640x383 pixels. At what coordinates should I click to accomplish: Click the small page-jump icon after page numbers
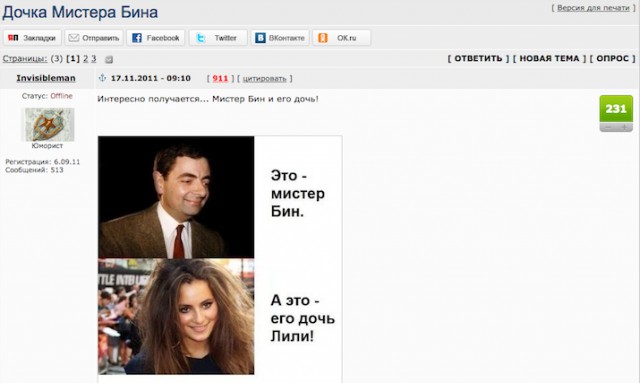click(109, 60)
